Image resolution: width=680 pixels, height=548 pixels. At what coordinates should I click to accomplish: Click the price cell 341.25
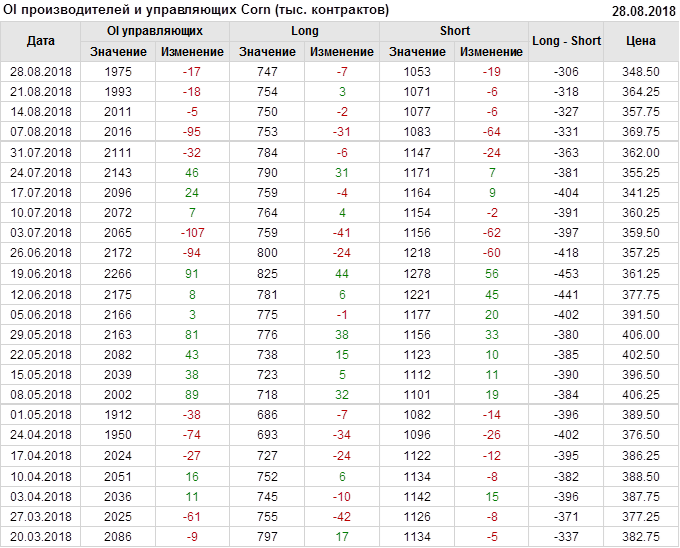click(x=640, y=193)
